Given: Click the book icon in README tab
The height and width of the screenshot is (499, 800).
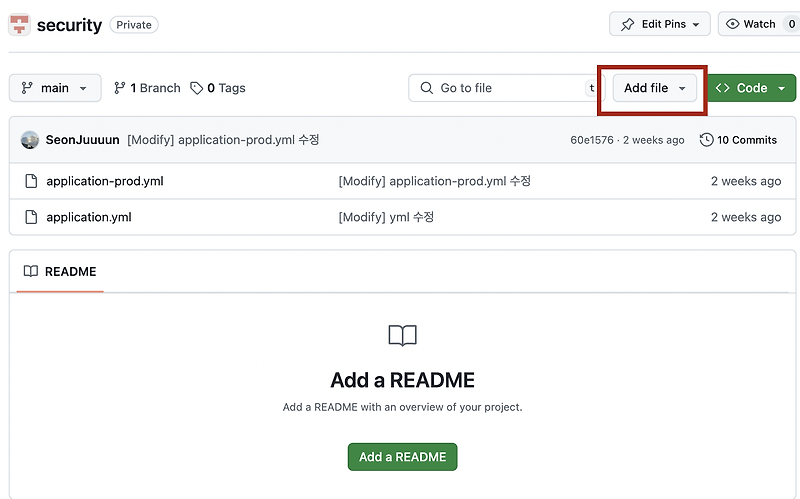Looking at the screenshot, I should (x=31, y=271).
